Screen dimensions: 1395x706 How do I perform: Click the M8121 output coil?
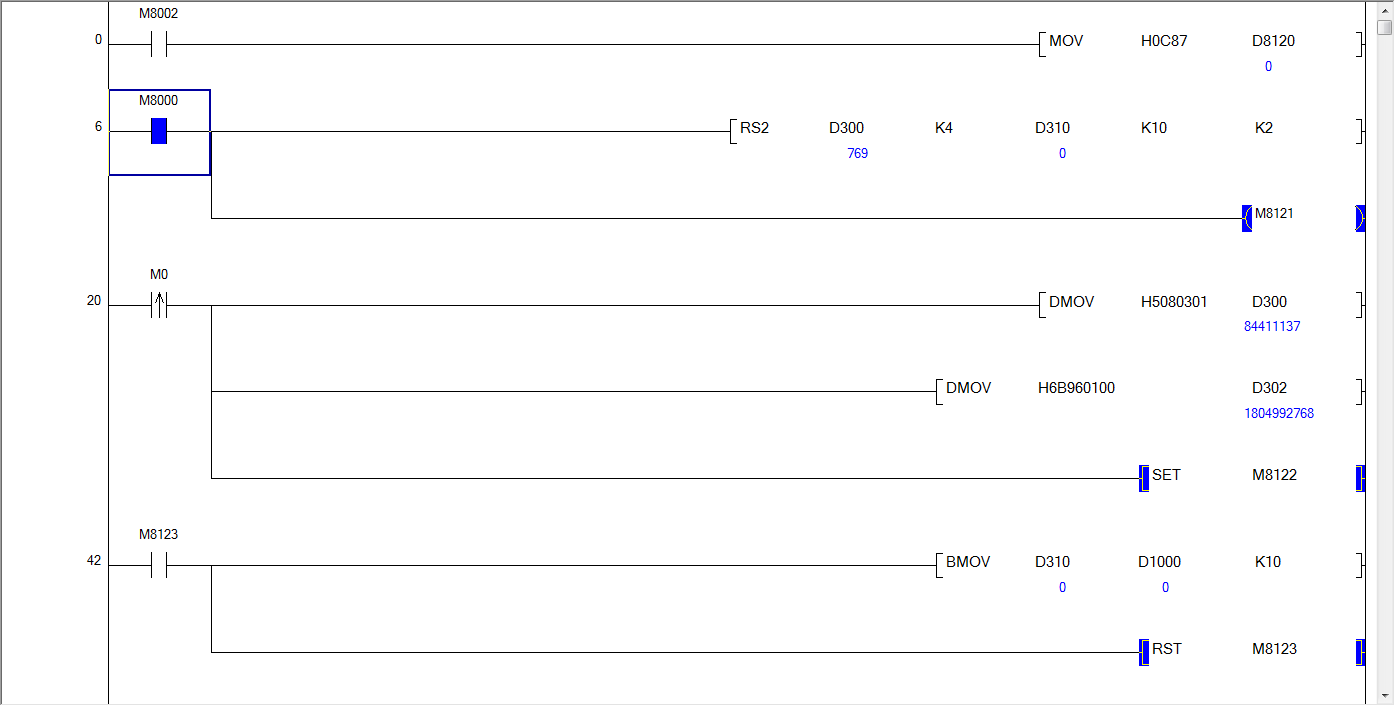tap(1273, 214)
